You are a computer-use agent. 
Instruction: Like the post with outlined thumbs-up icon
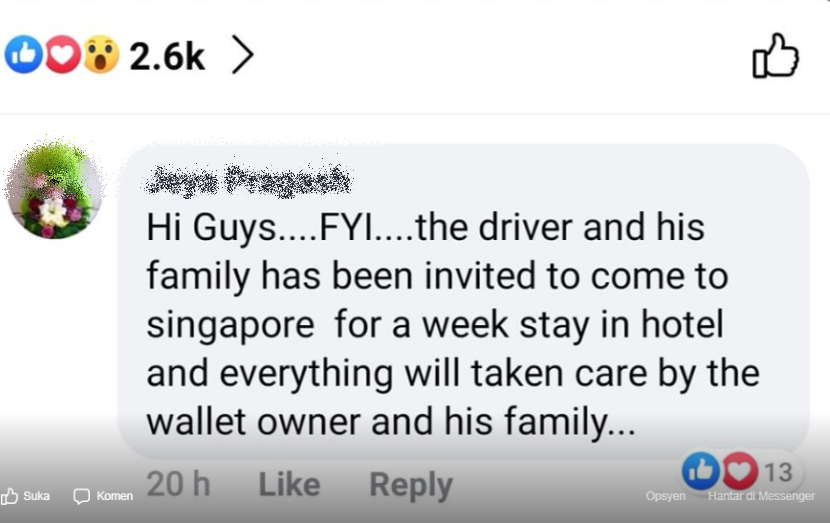tap(775, 56)
